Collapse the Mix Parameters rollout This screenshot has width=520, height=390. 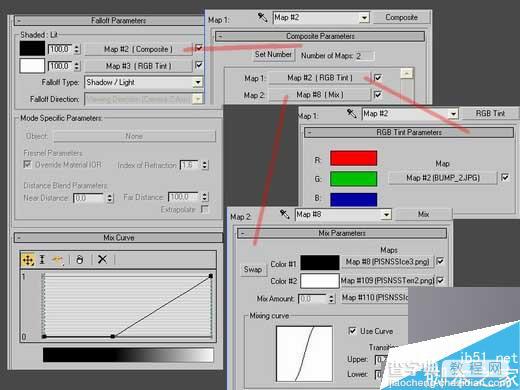pos(242,233)
